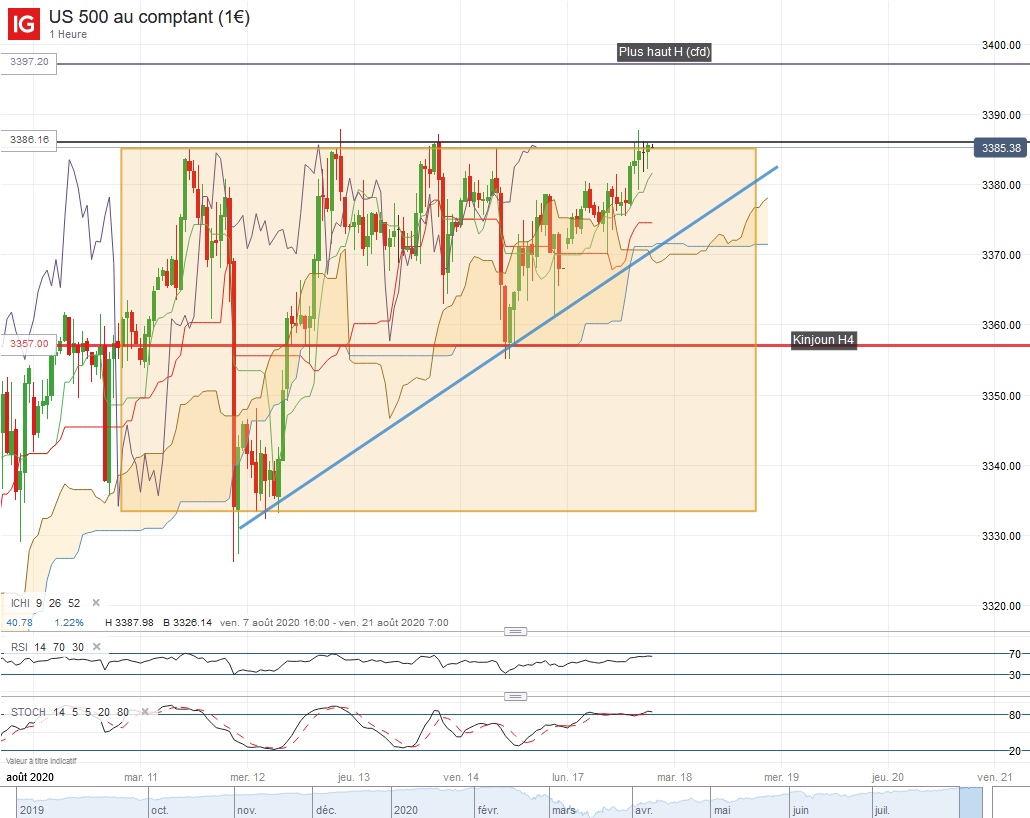Select the blue ascending trendline
Screen dimensions: 1030x818
pos(509,347)
